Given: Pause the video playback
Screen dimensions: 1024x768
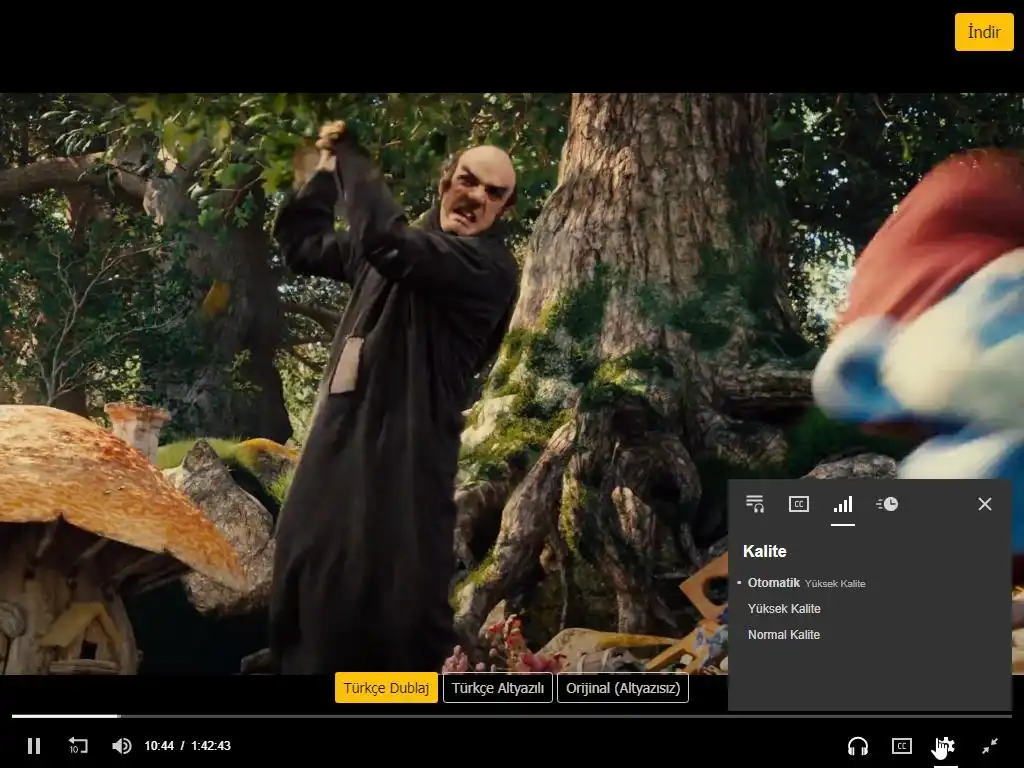Looking at the screenshot, I should [34, 746].
